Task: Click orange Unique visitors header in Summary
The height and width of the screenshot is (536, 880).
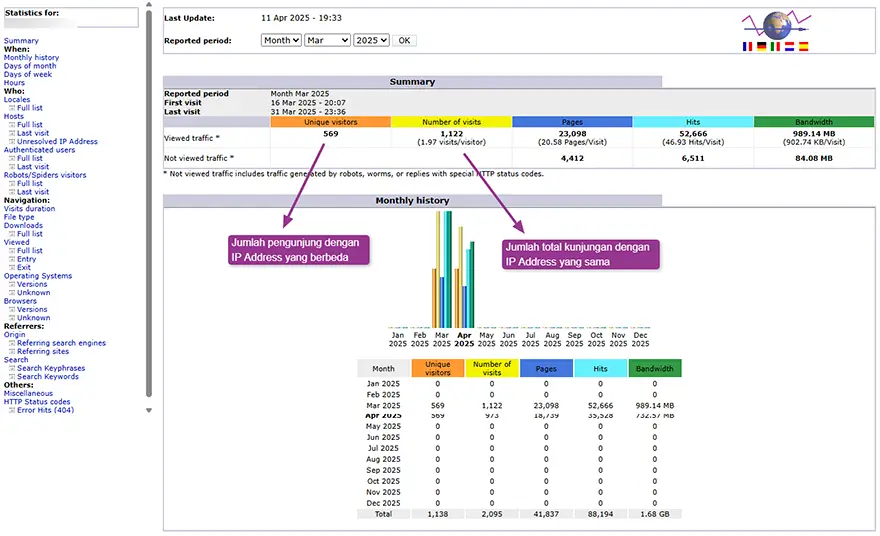Action: tap(331, 122)
